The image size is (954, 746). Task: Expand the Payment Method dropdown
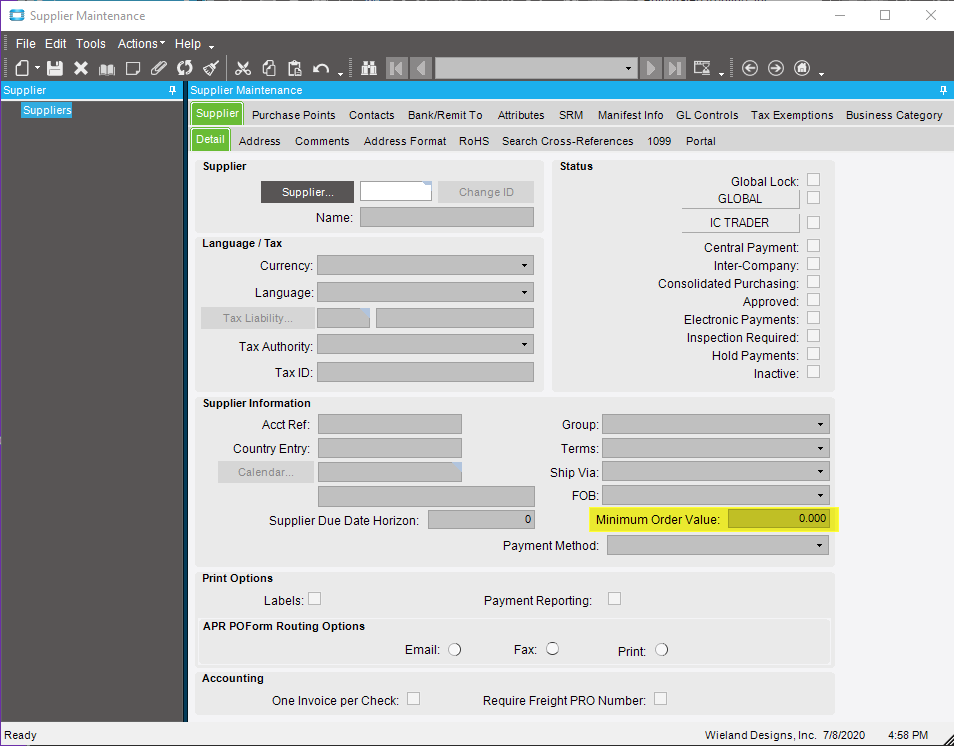(820, 546)
